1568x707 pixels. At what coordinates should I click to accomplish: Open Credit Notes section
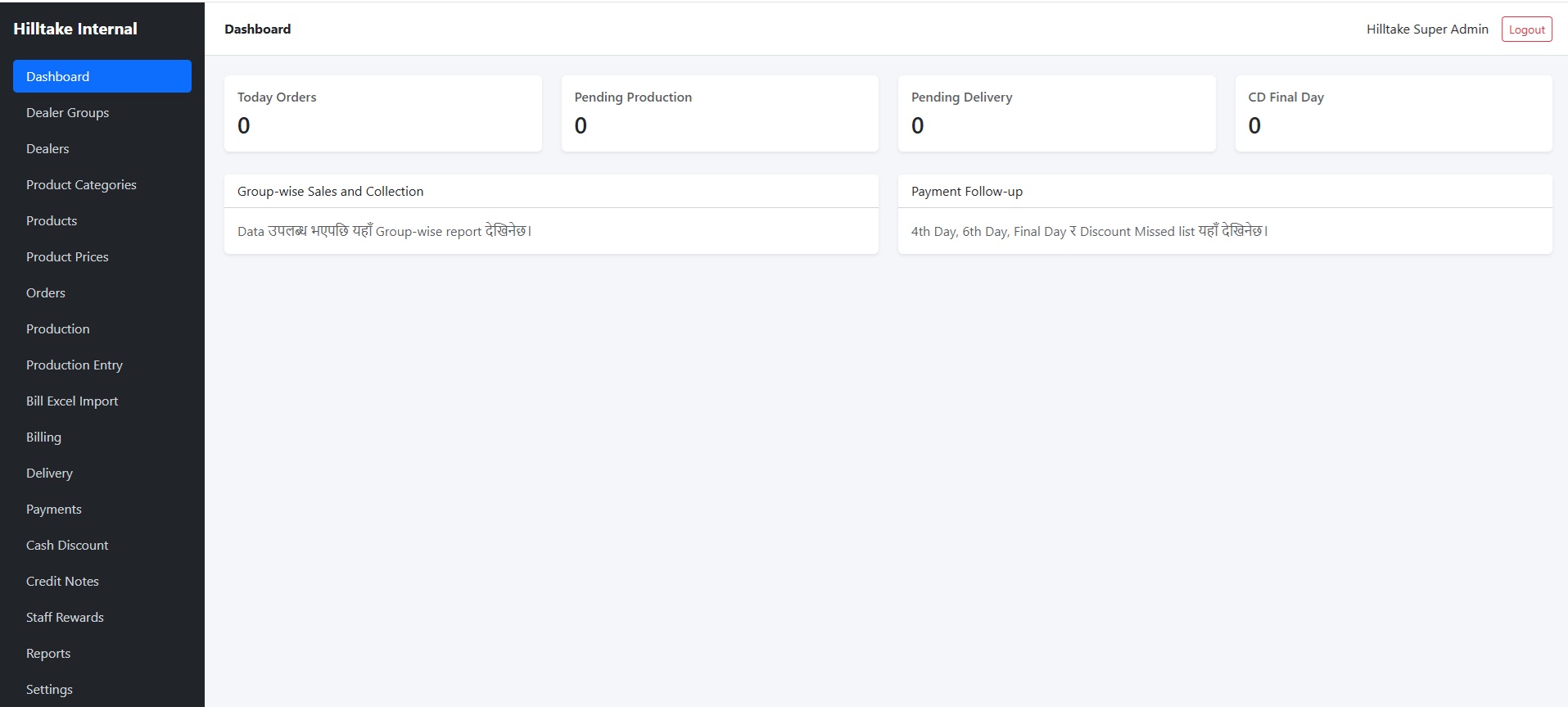coord(102,581)
